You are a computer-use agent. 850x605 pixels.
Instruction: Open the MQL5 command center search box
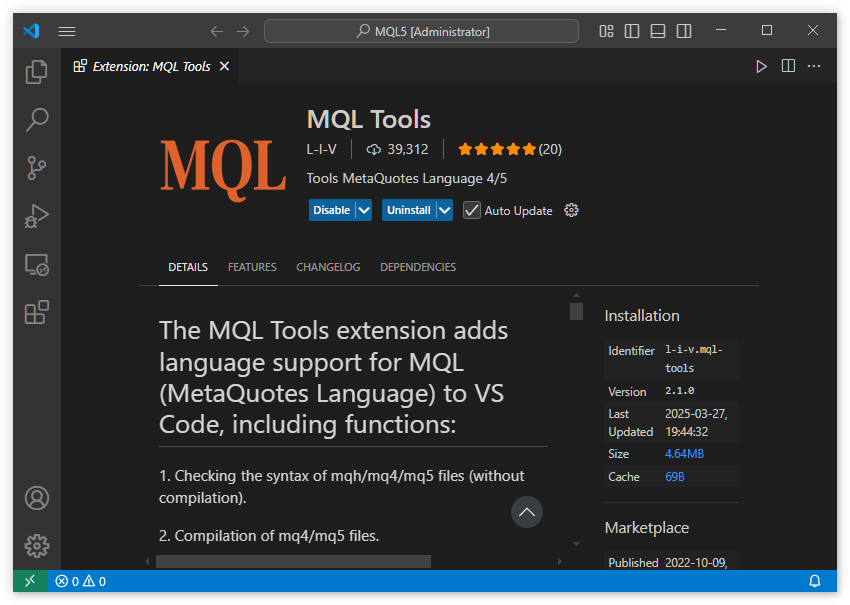[x=421, y=31]
